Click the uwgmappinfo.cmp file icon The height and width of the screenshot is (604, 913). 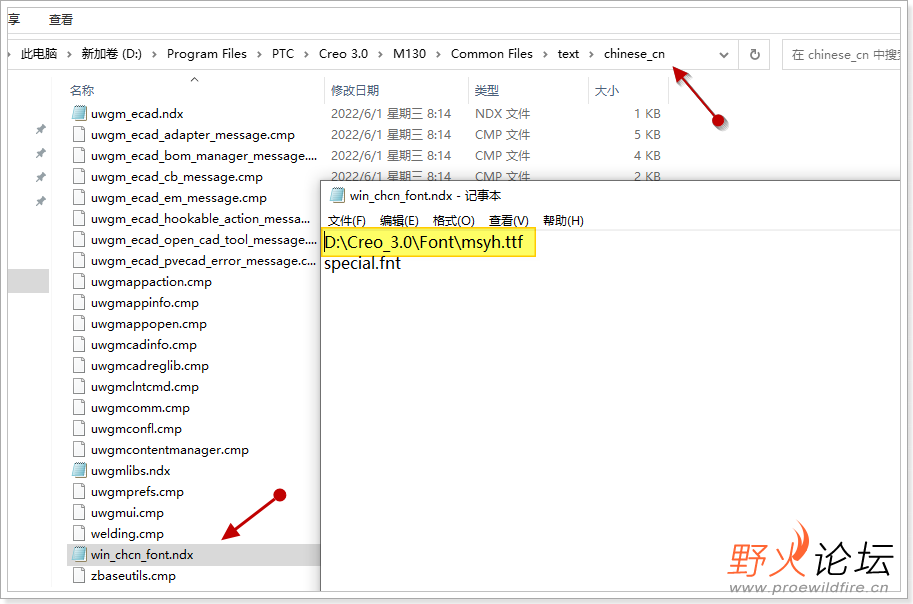[79, 302]
